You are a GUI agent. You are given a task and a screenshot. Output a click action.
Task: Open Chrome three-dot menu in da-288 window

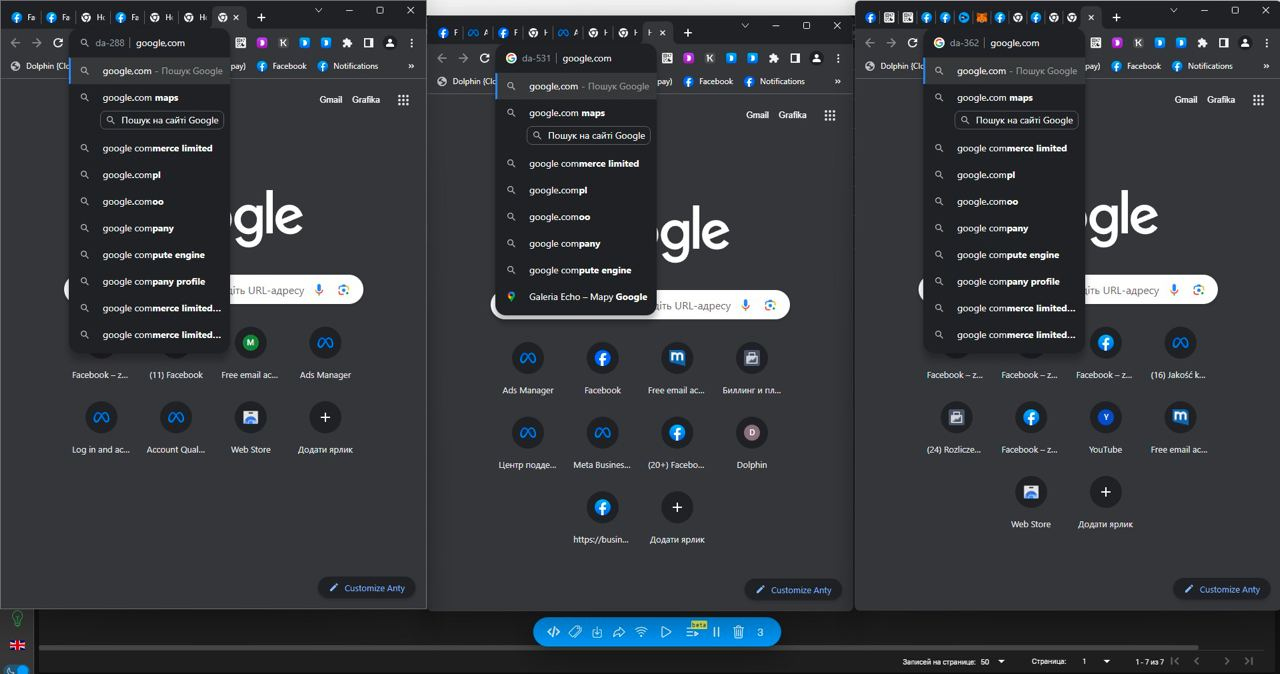411,43
